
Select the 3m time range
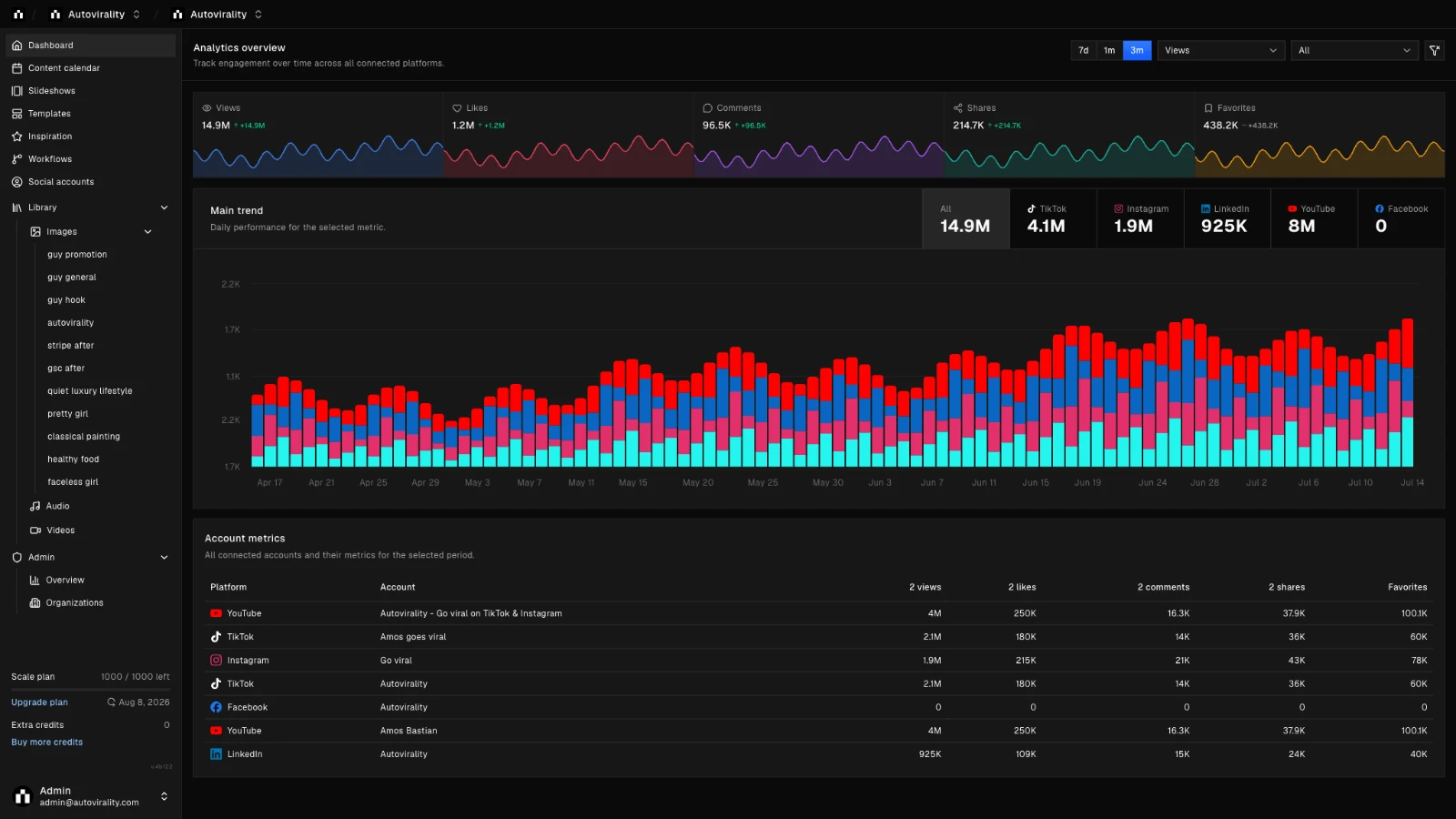(x=1137, y=51)
